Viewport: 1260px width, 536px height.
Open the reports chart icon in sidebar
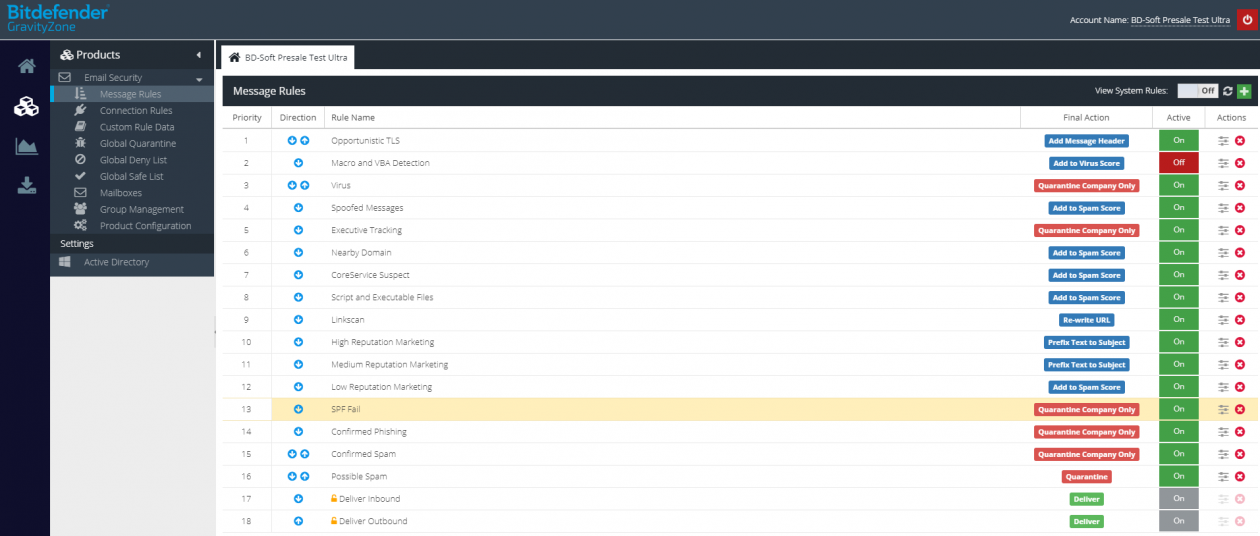(x=26, y=146)
